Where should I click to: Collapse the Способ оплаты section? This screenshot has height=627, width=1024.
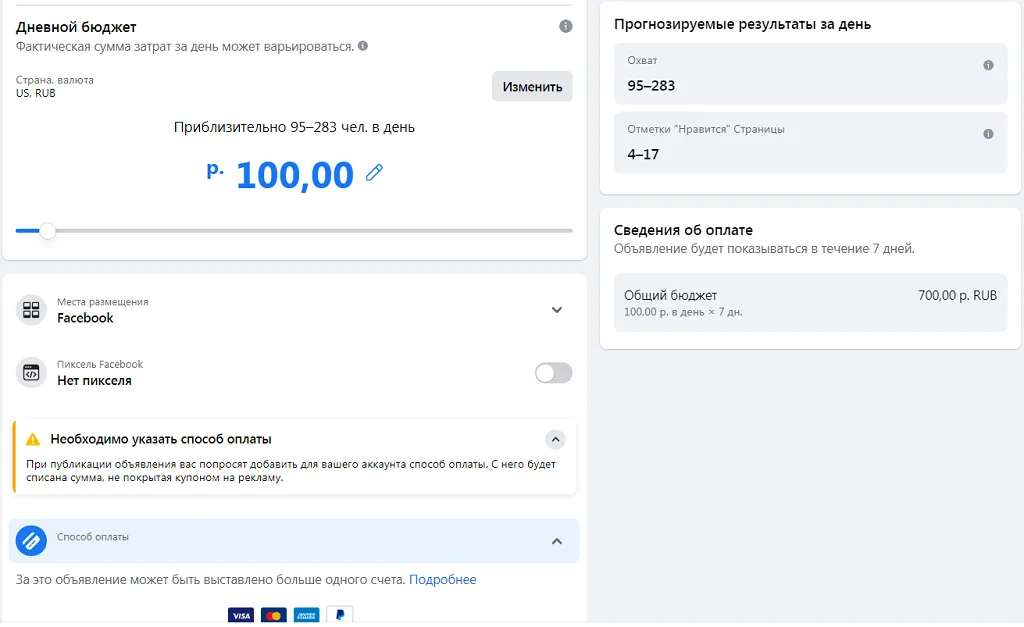(557, 541)
